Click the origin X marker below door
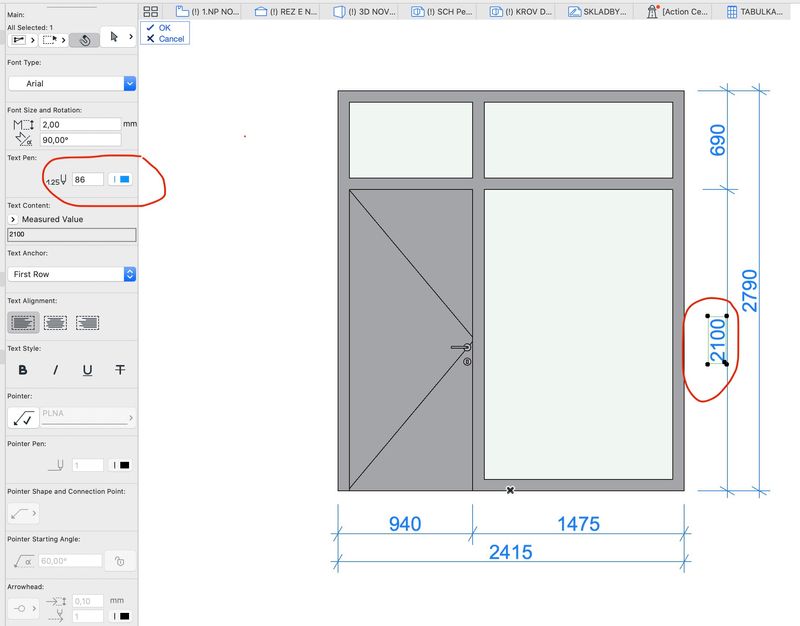 coord(510,490)
